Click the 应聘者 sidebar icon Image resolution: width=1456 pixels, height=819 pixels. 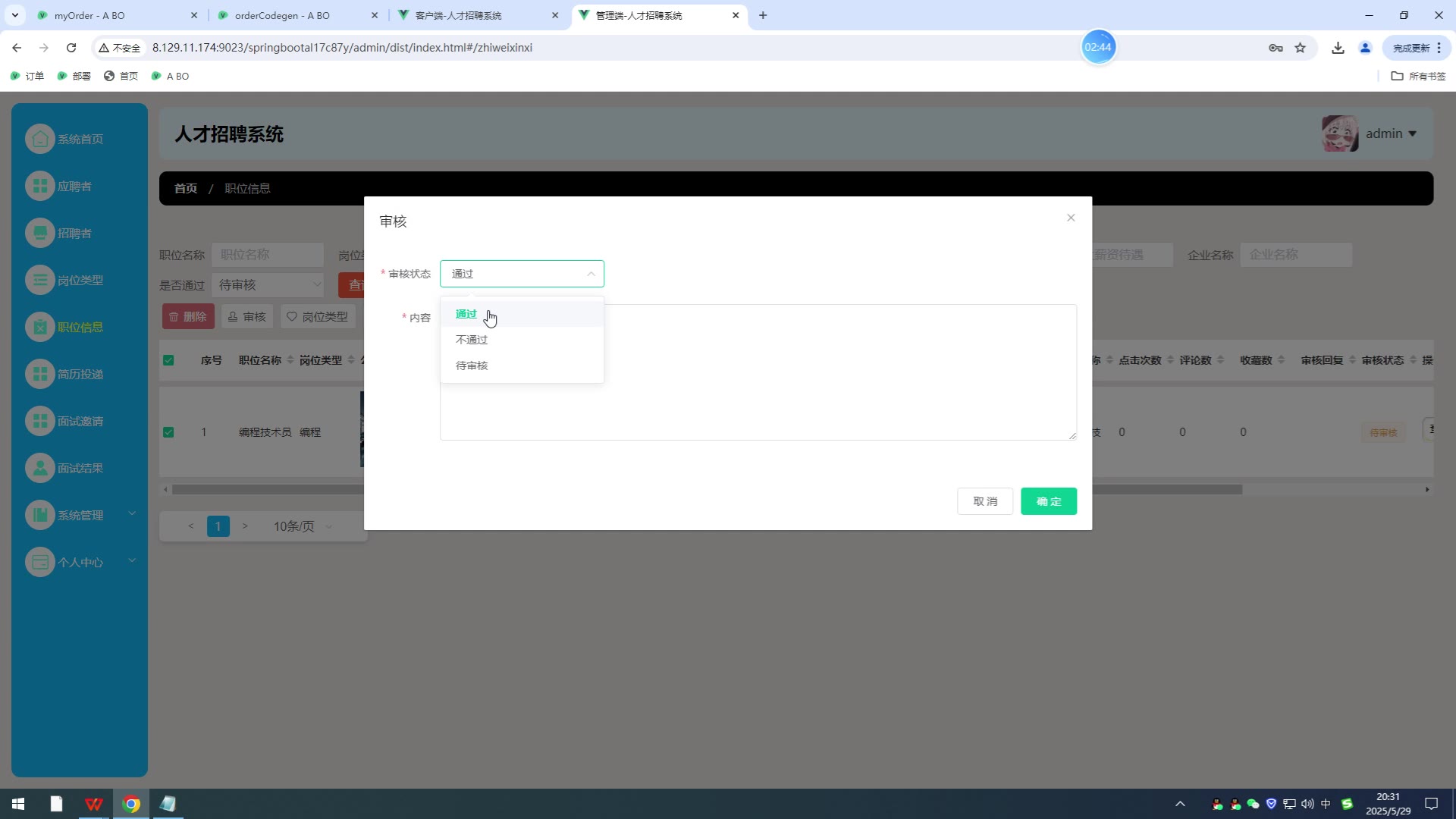pyautogui.click(x=40, y=186)
